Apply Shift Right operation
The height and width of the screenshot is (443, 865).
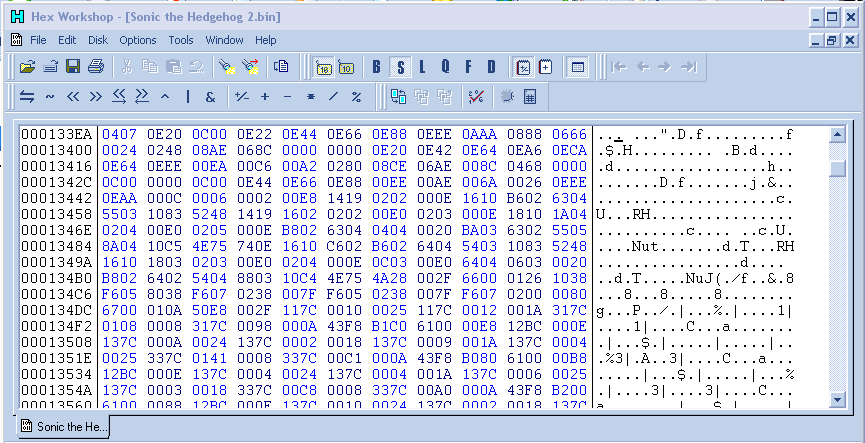(96, 97)
